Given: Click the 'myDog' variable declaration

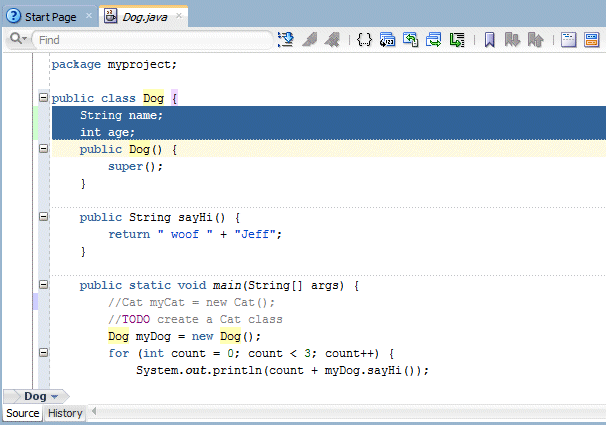Looking at the screenshot, I should click(153, 337).
